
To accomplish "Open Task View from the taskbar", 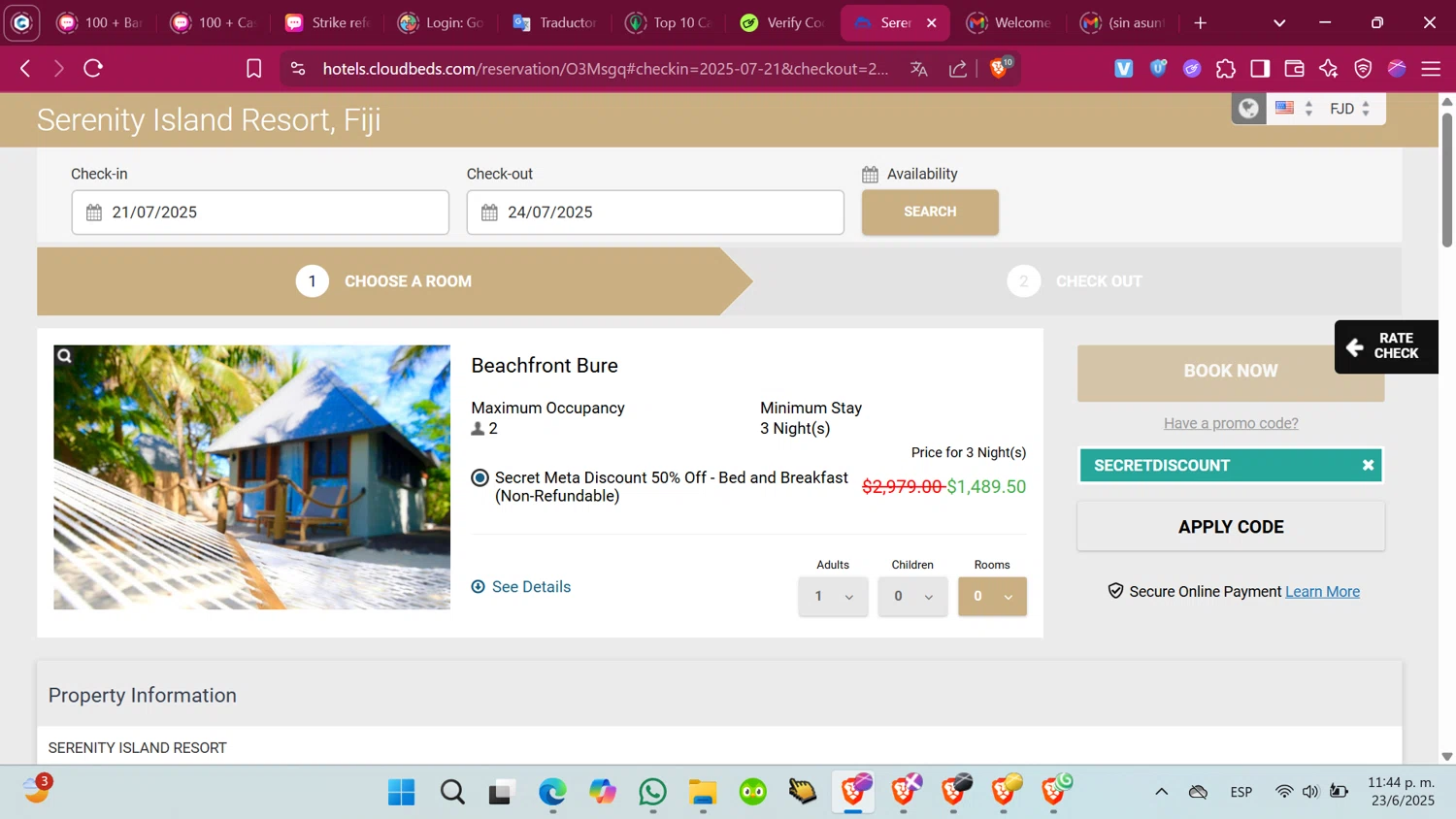I will pos(502,792).
